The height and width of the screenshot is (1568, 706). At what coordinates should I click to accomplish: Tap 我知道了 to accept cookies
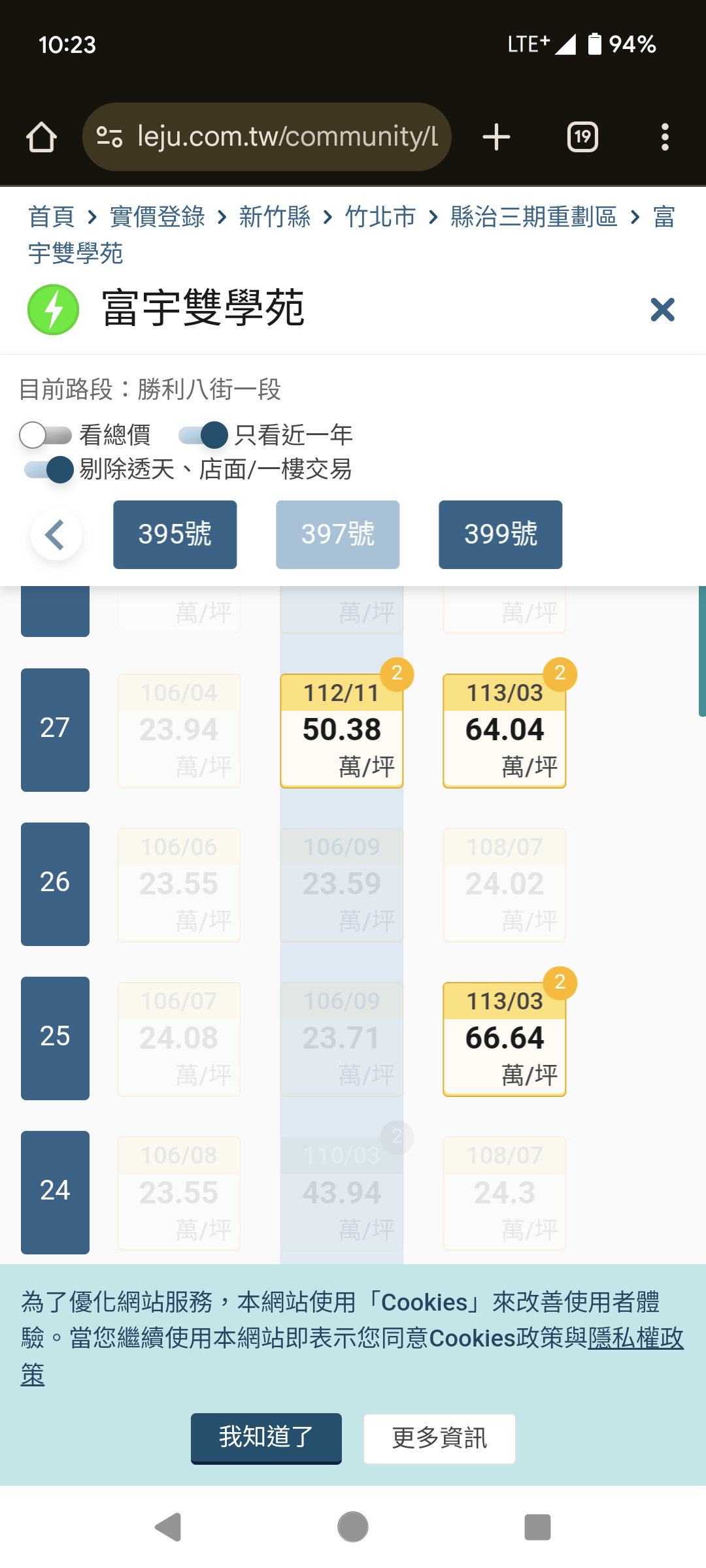click(x=266, y=1437)
